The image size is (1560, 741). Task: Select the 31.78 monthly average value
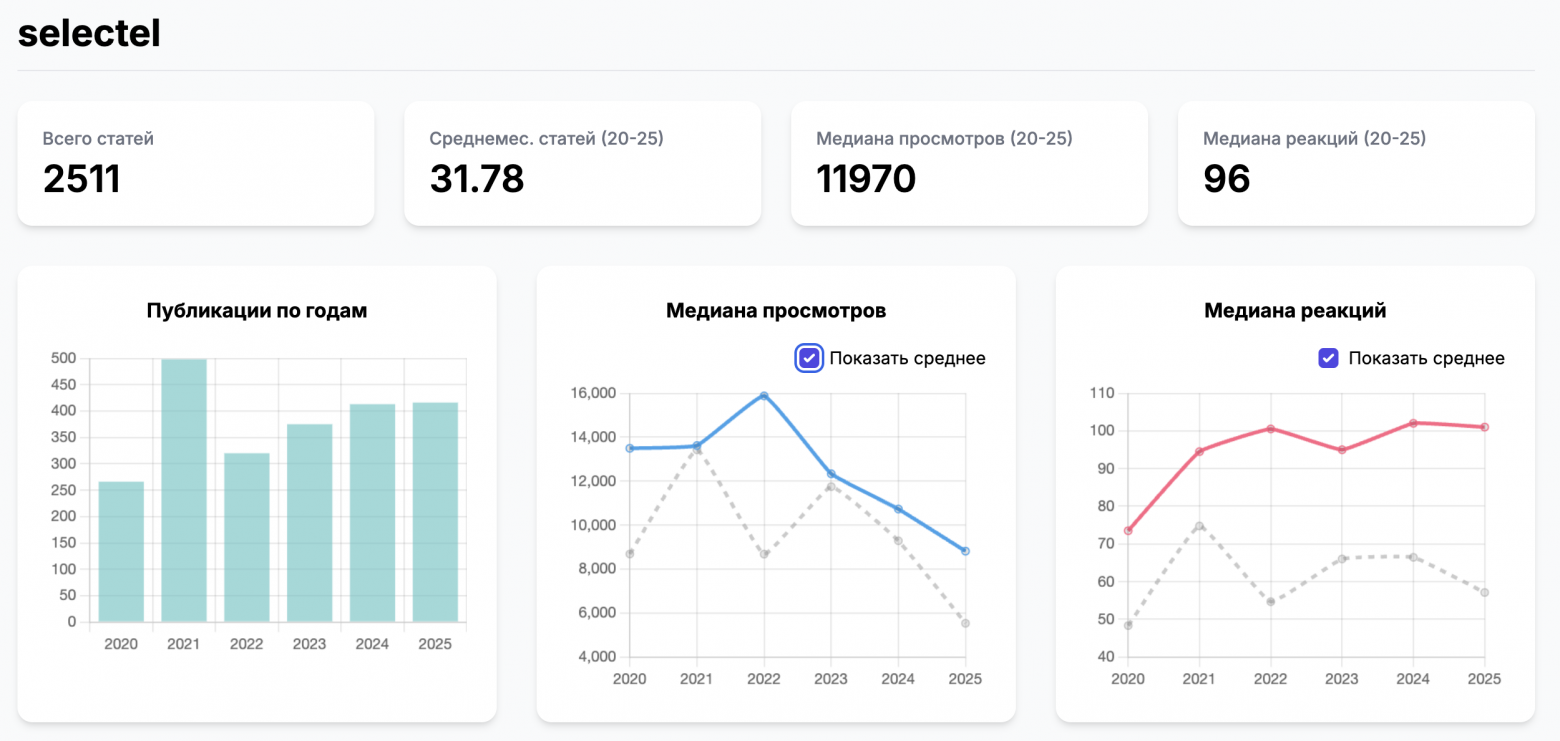(x=477, y=179)
